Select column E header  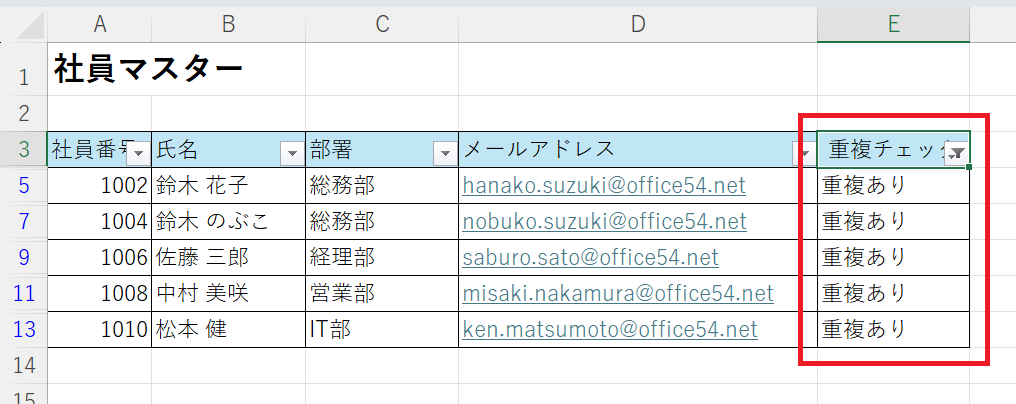[894, 24]
